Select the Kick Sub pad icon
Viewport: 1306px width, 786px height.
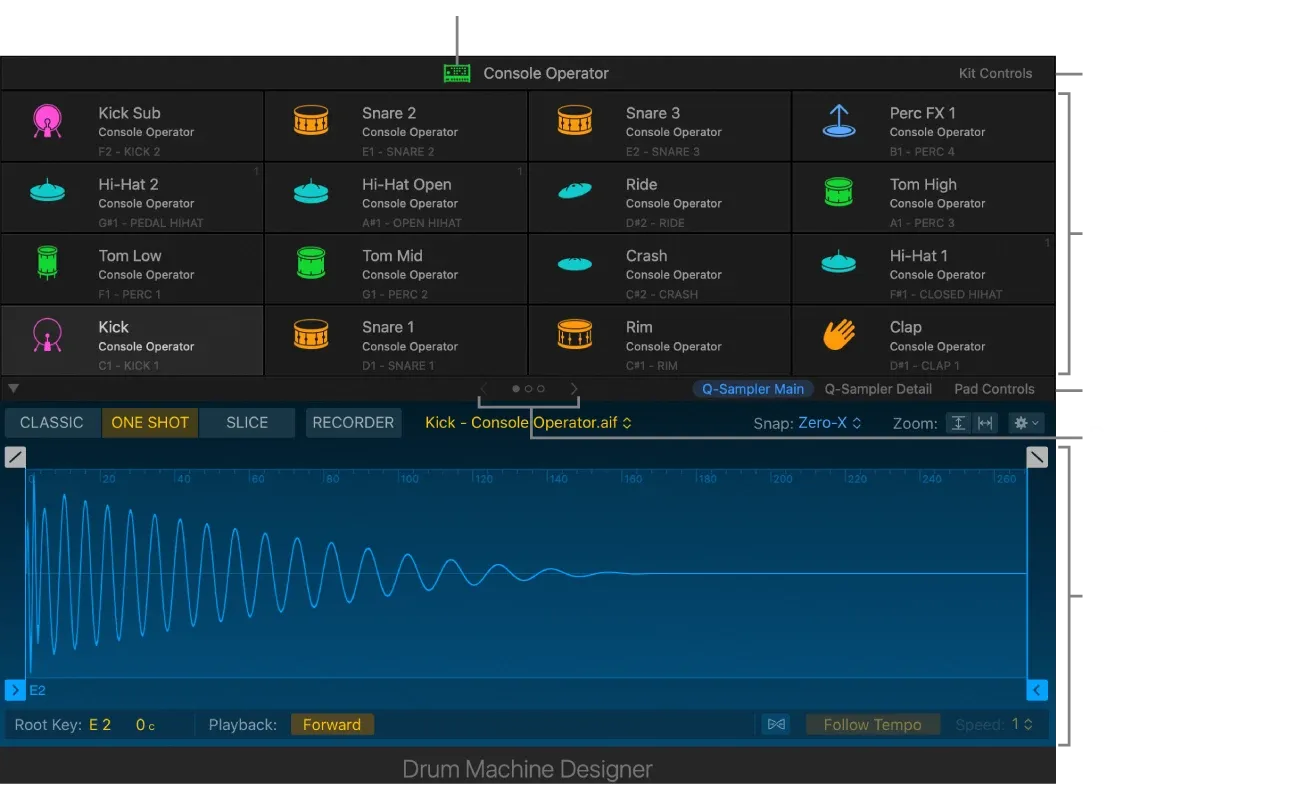coord(47,121)
